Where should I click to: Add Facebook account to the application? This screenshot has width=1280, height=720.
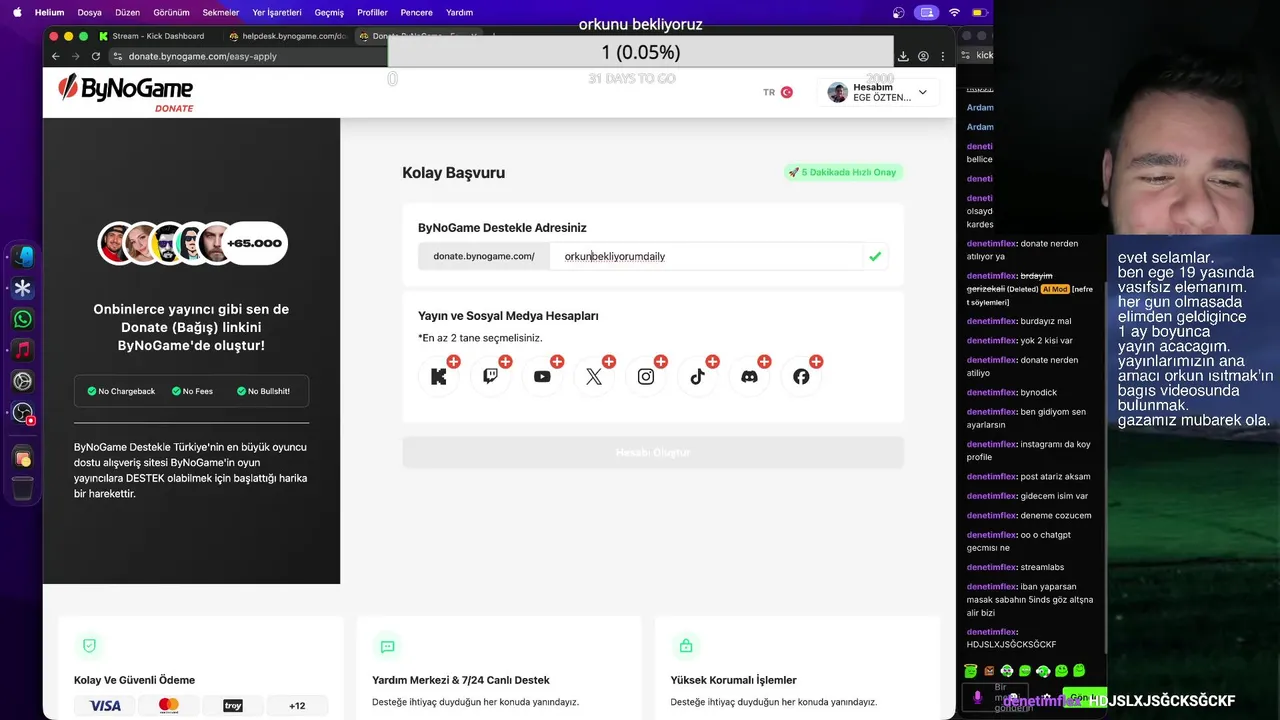click(802, 376)
